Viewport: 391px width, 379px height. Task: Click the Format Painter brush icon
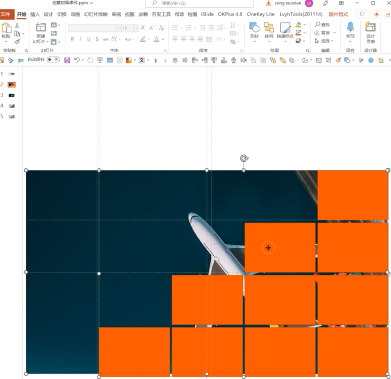pyautogui.click(x=17, y=41)
